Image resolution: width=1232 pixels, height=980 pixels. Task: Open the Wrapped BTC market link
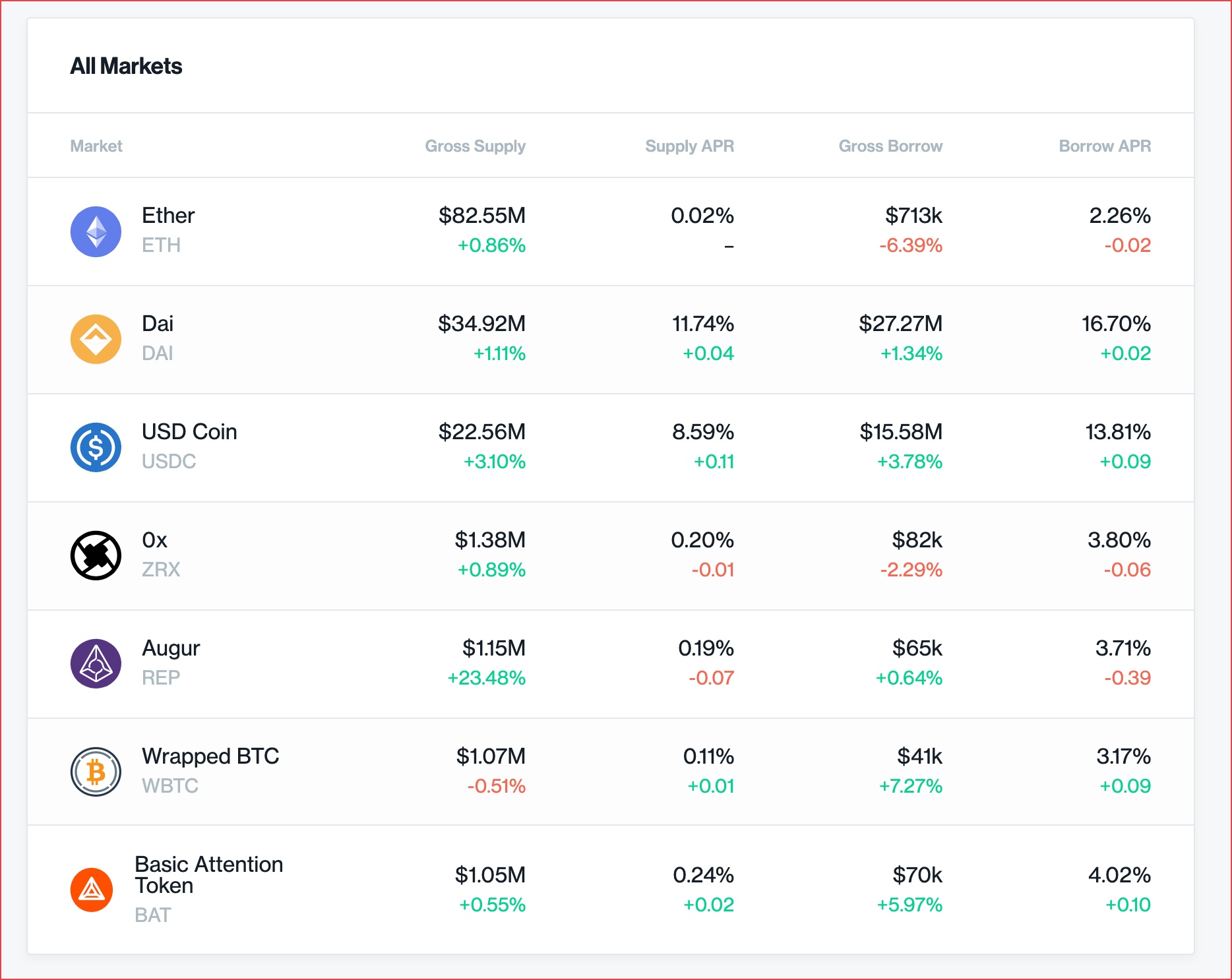point(210,756)
